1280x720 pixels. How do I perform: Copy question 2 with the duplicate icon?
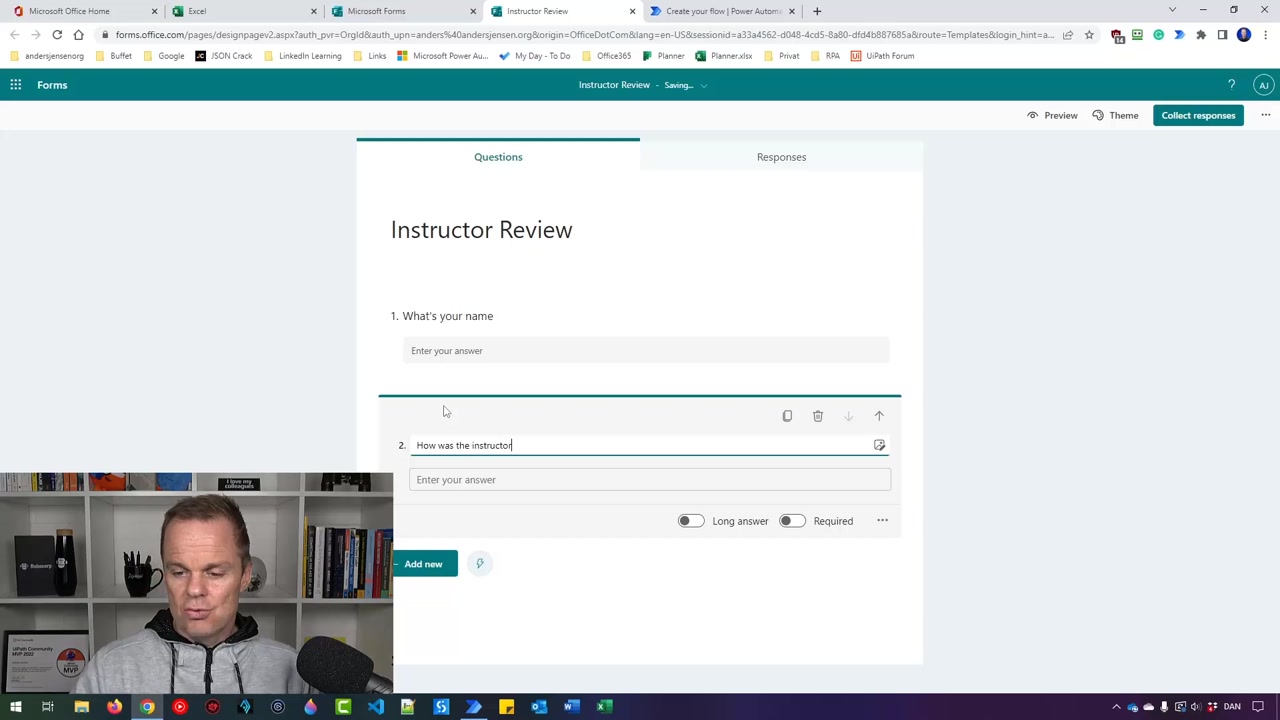click(x=787, y=416)
